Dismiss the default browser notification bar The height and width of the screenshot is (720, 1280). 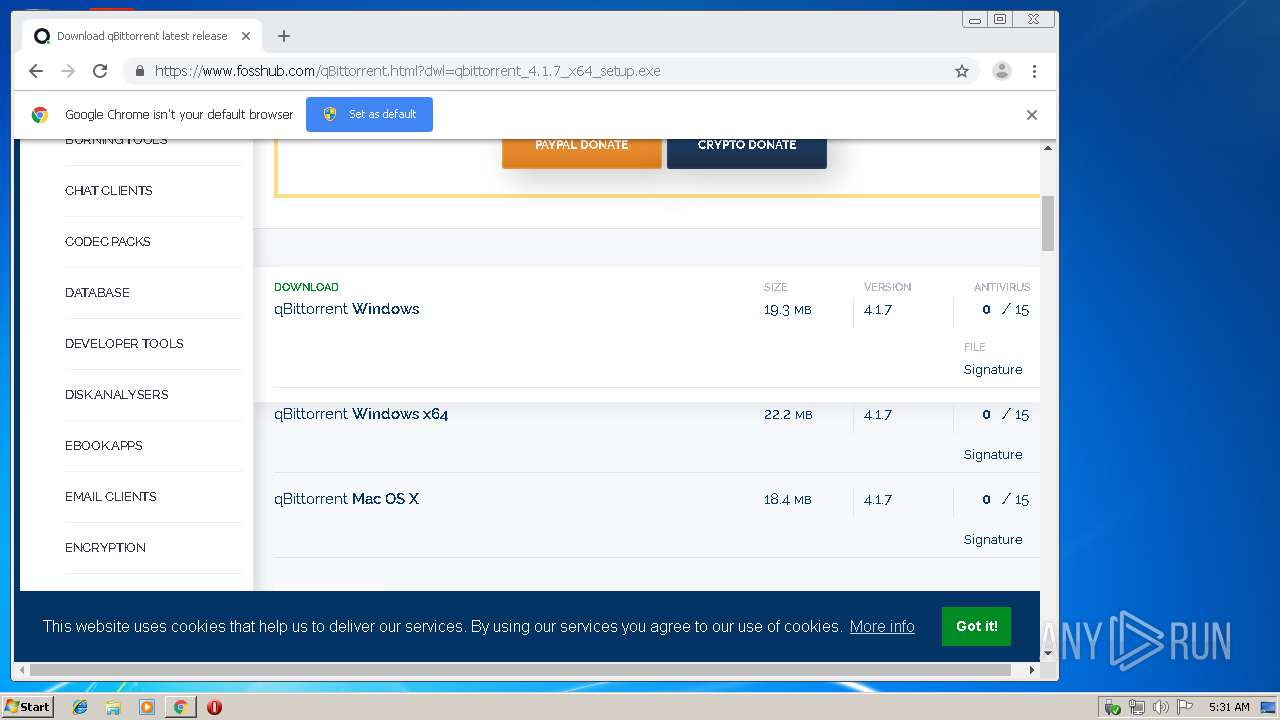pos(1032,115)
